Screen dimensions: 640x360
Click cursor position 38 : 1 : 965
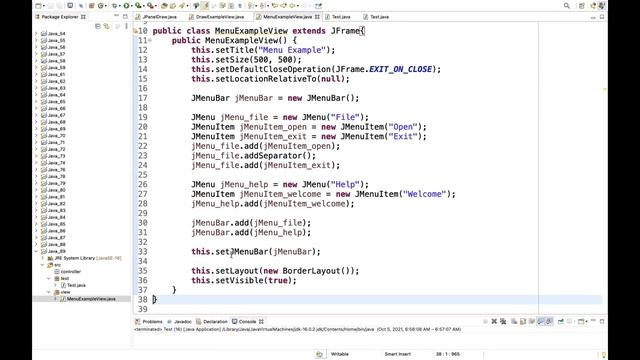[447, 354]
